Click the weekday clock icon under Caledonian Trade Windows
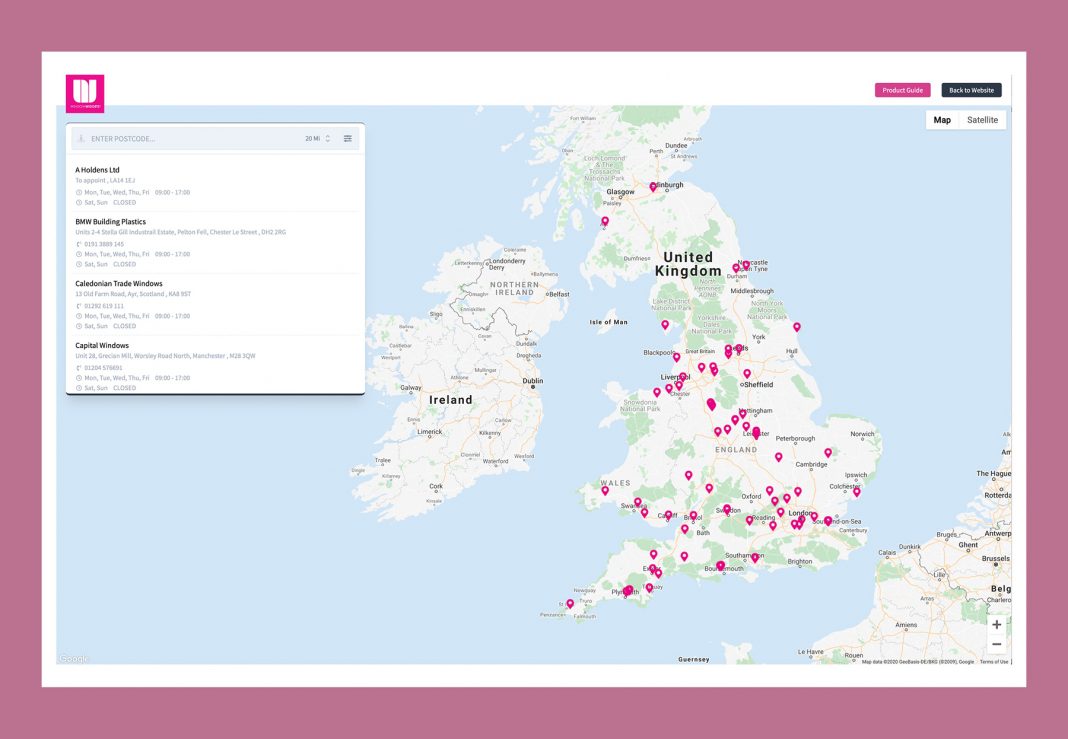Screen dimensions: 1068x739 (79, 317)
